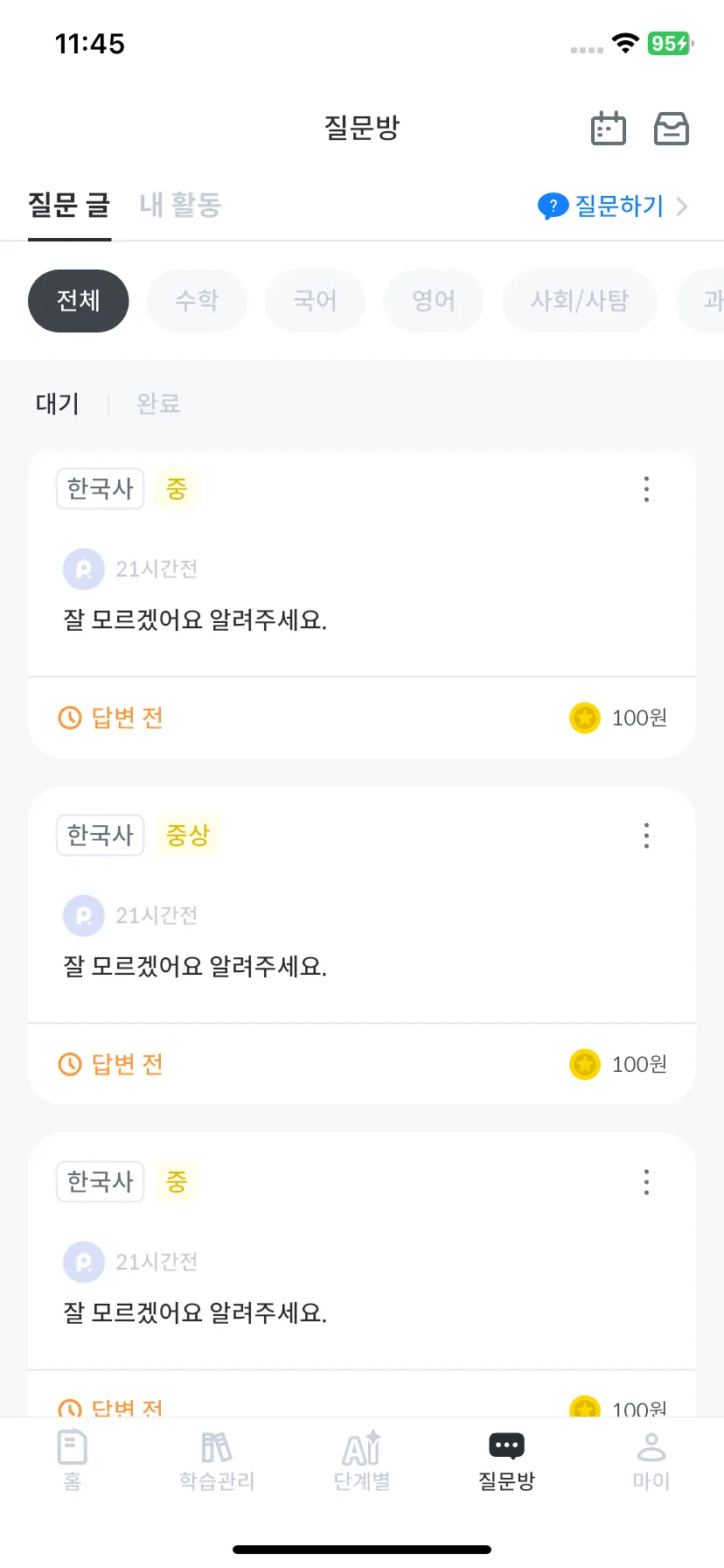Open the calendar icon in header
This screenshot has width=724, height=1568.
pos(609,128)
